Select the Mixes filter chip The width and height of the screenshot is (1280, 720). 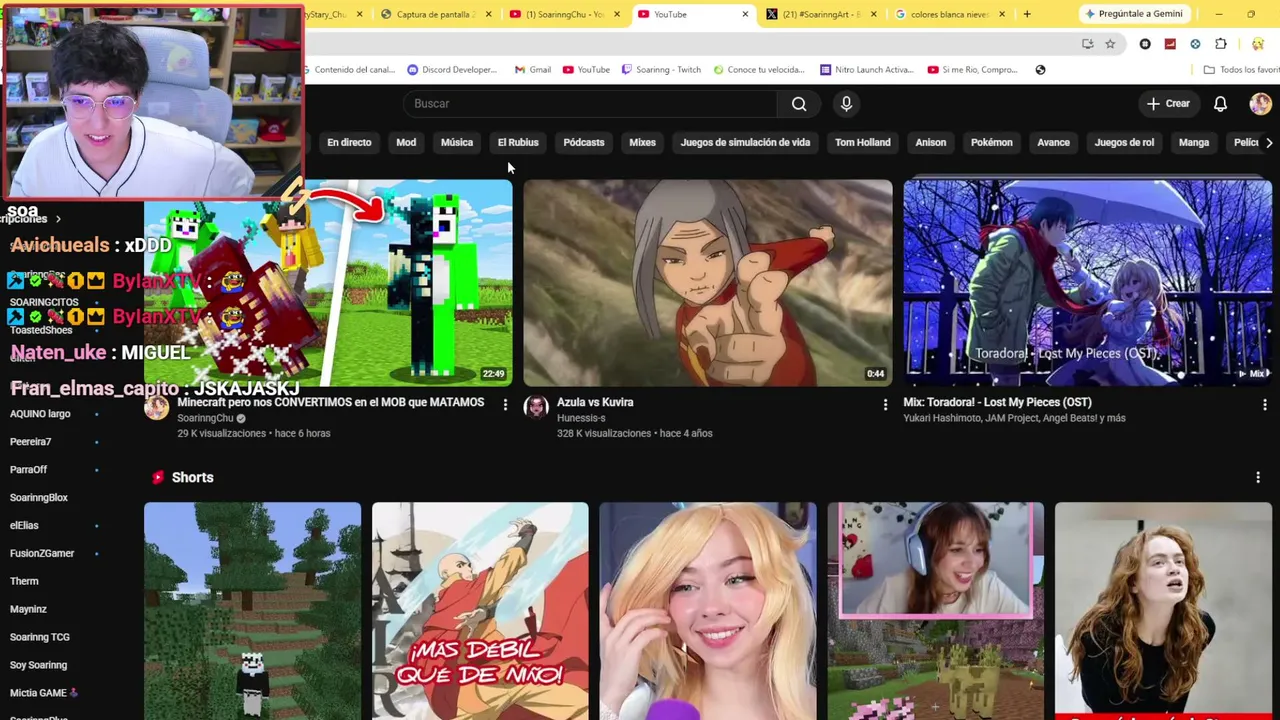tap(642, 142)
